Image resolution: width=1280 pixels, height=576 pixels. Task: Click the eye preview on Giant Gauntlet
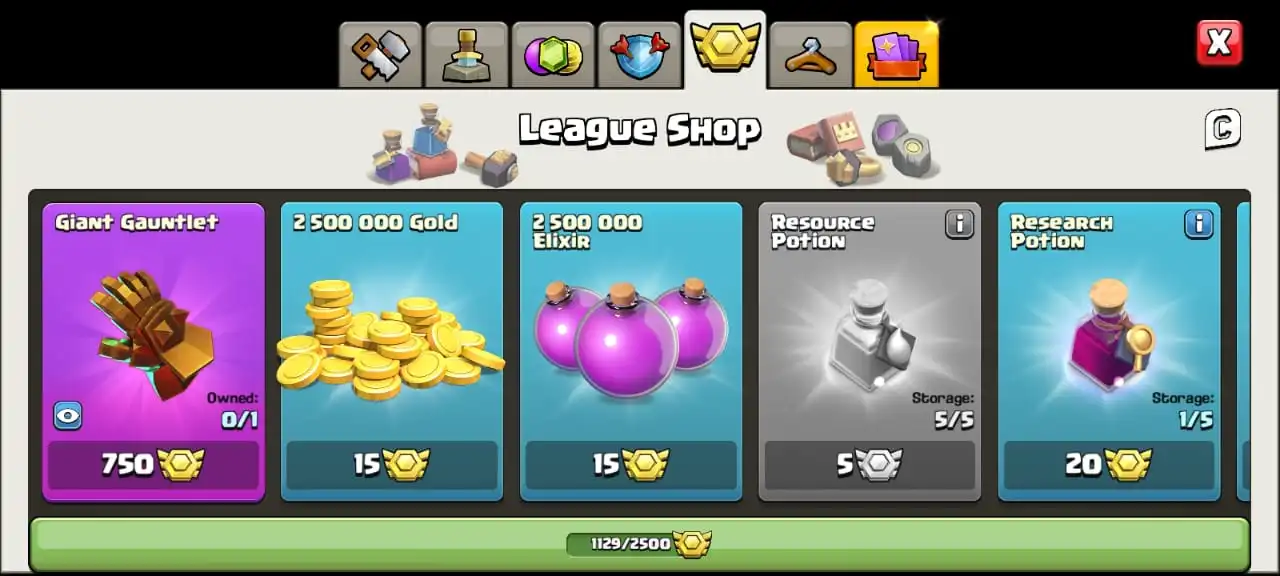click(x=67, y=415)
